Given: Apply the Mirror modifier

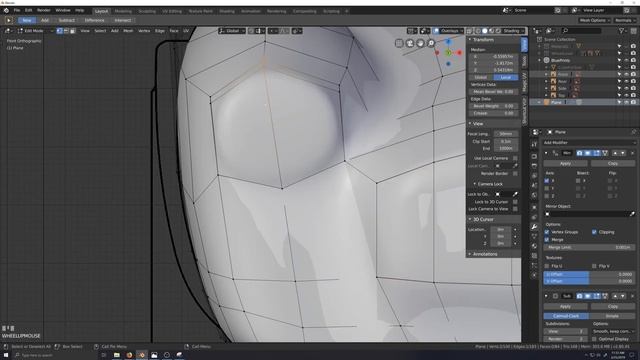Looking at the screenshot, I should tap(565, 163).
